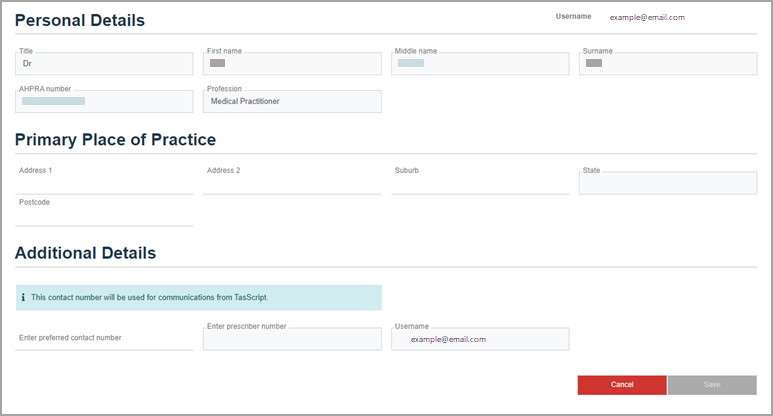Click the Address 1 input

click(104, 182)
